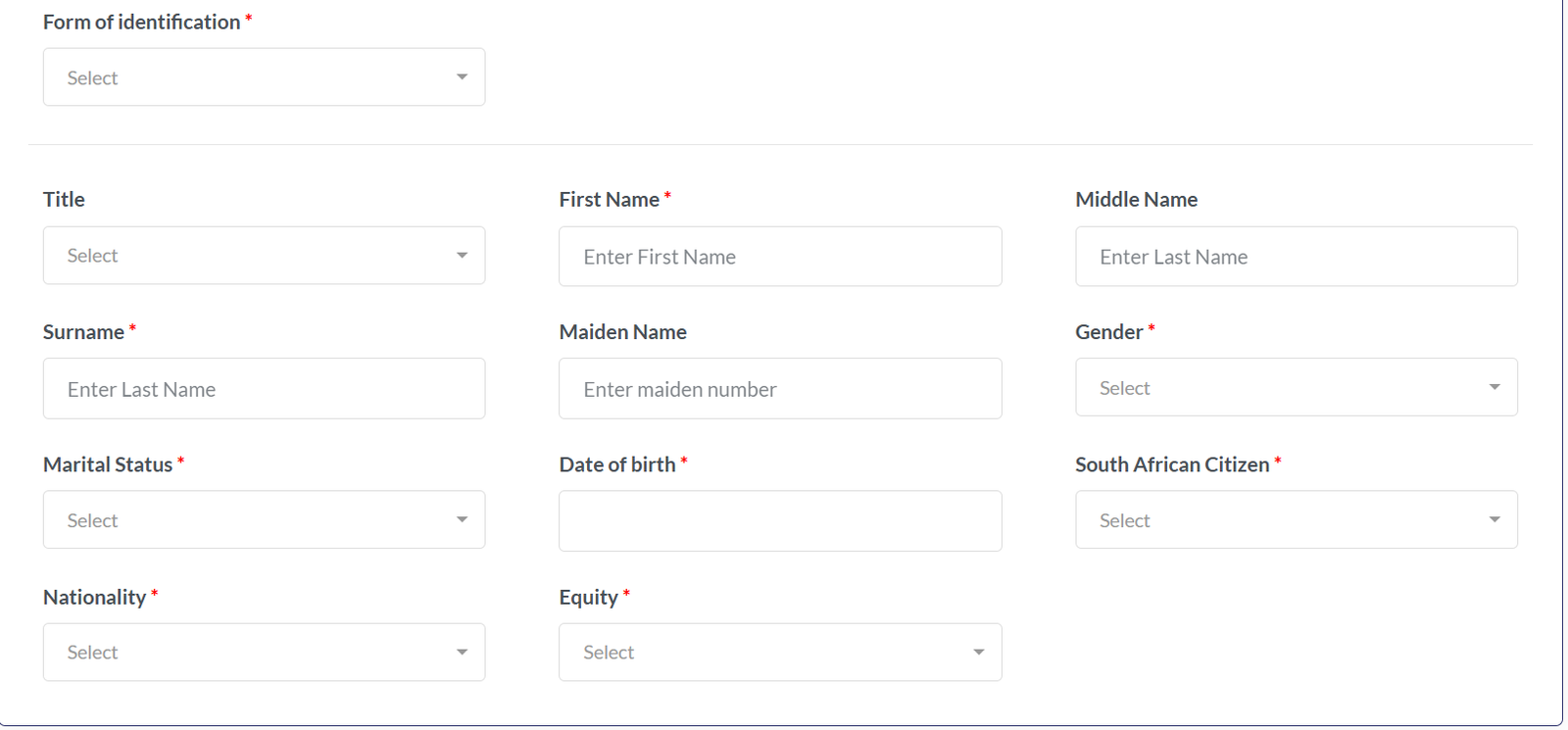1568x730 pixels.
Task: Click the Form of identification label
Action: 142,22
